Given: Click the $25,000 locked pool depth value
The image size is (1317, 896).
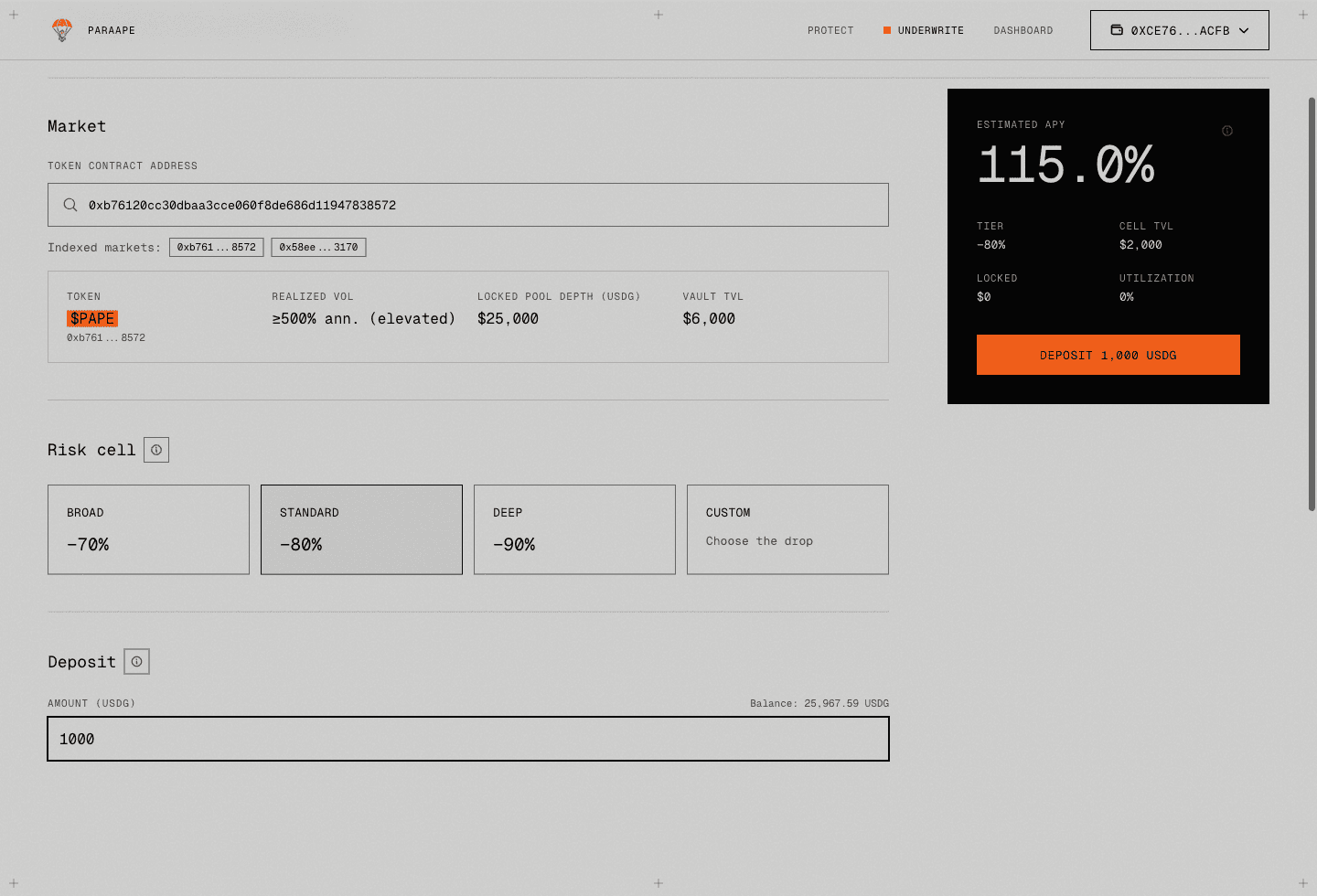Looking at the screenshot, I should (x=508, y=318).
